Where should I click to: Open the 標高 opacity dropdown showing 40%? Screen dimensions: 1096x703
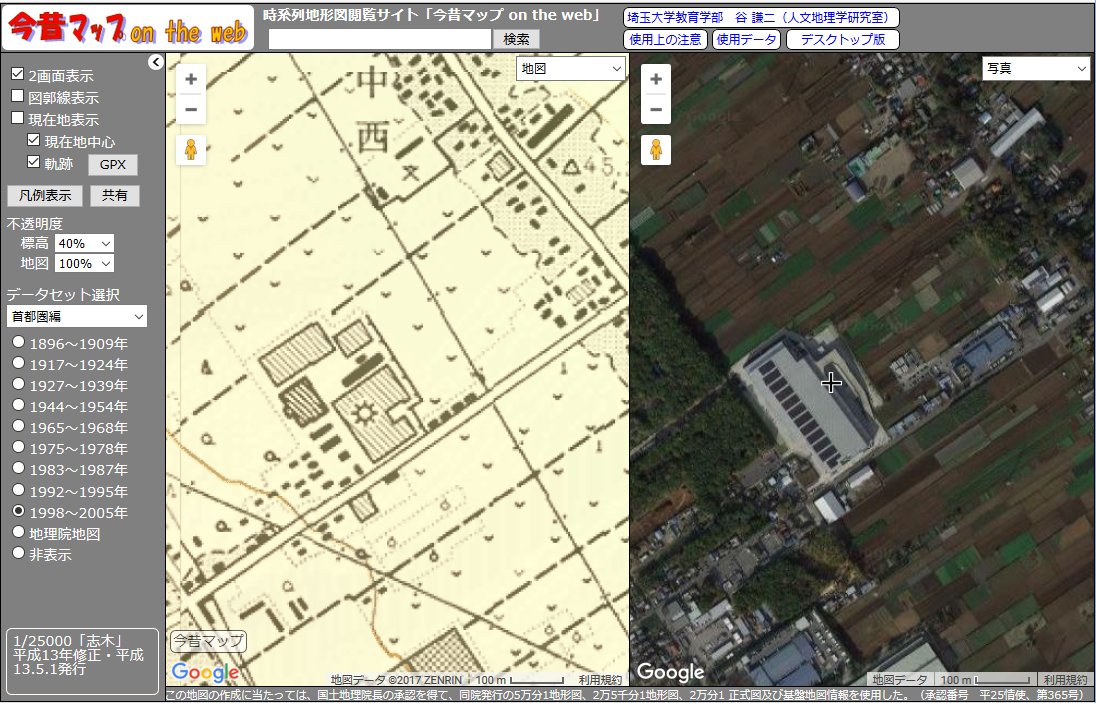pos(85,243)
